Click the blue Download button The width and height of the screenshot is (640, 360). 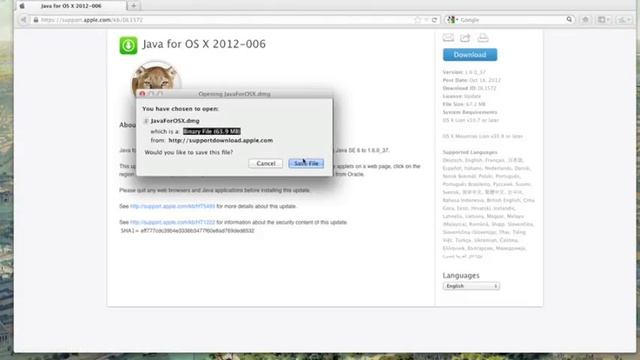pos(470,55)
